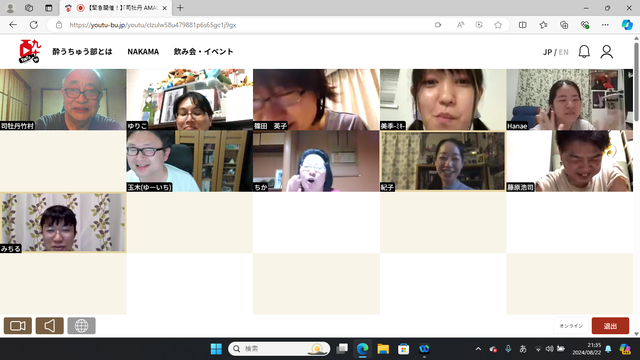The height and width of the screenshot is (360, 640).
Task: Reload the page with refresh icon
Action: pos(33,25)
